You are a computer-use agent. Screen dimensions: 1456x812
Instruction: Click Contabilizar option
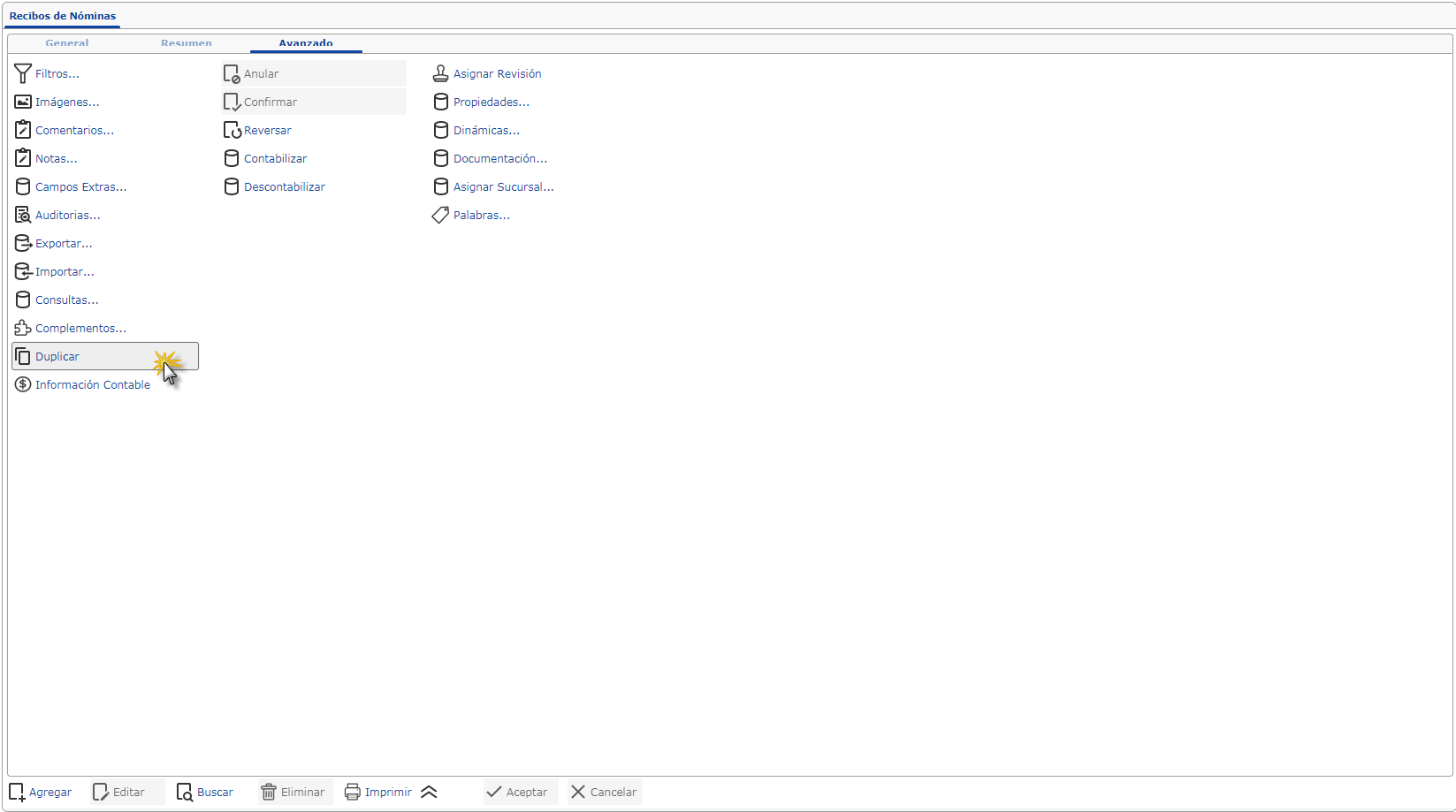[275, 159]
